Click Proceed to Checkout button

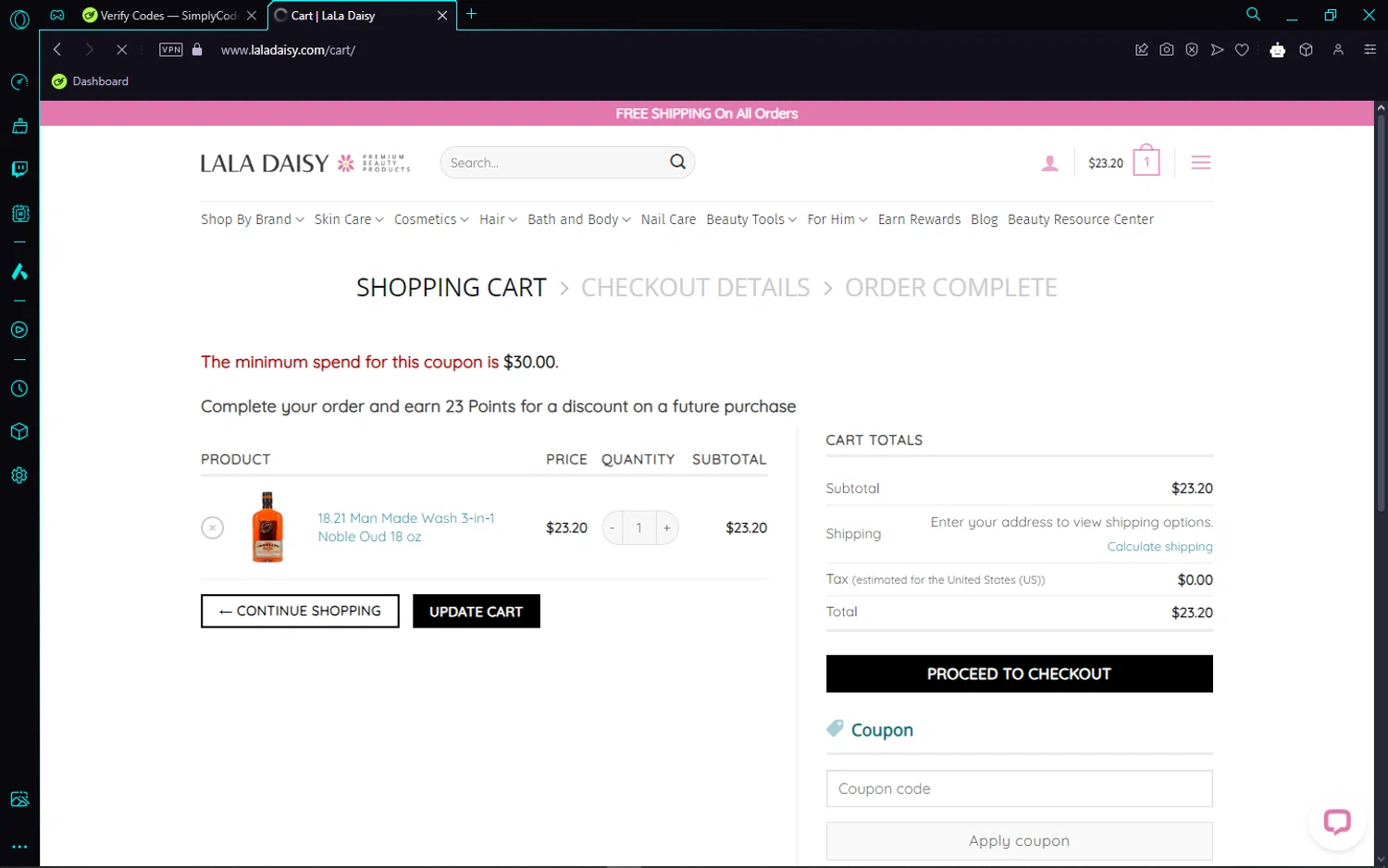click(1019, 674)
